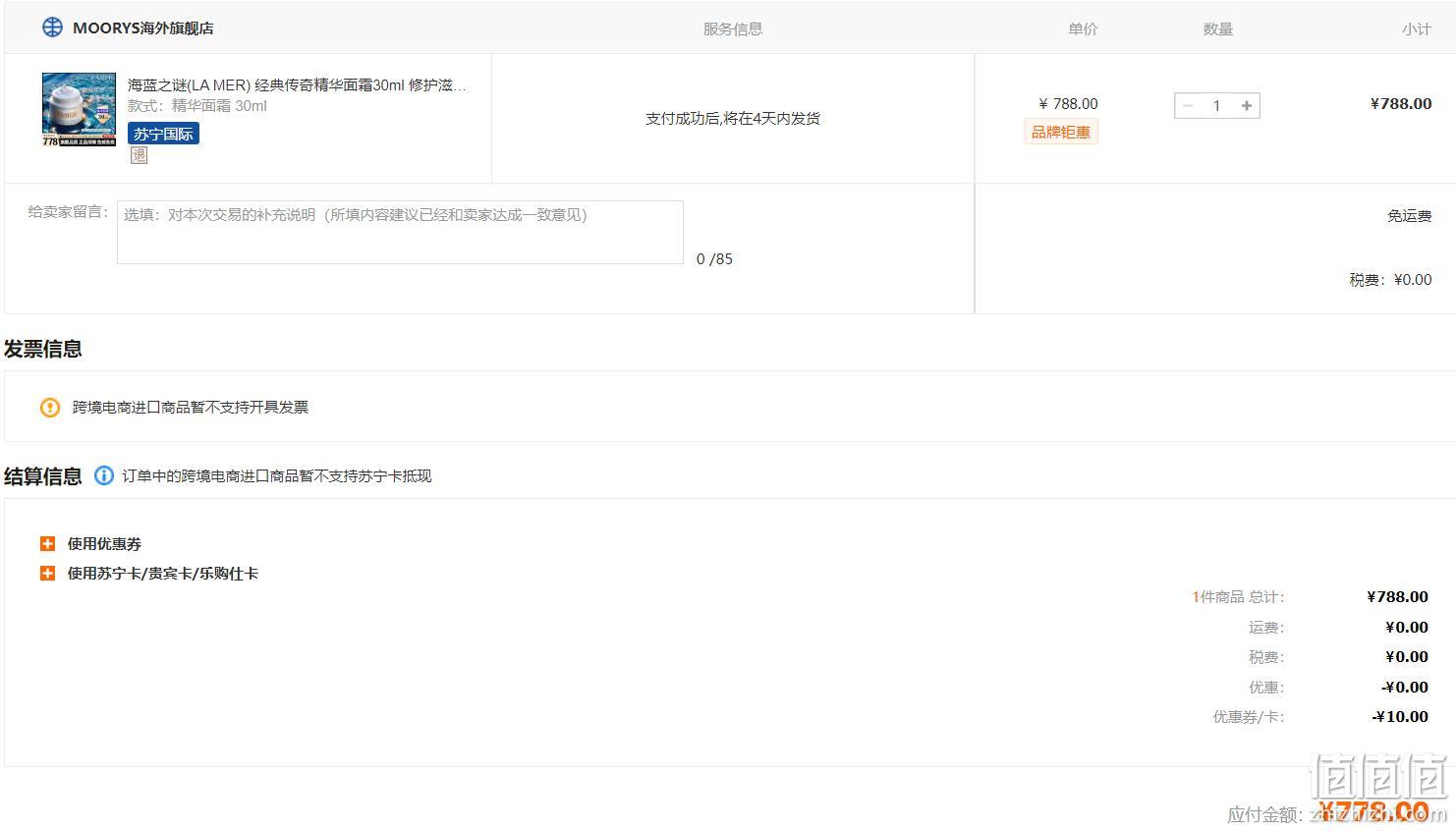Click 支付成功后,将在4天内发货 service text
The width and height of the screenshot is (1456, 831).
pyautogui.click(x=733, y=118)
